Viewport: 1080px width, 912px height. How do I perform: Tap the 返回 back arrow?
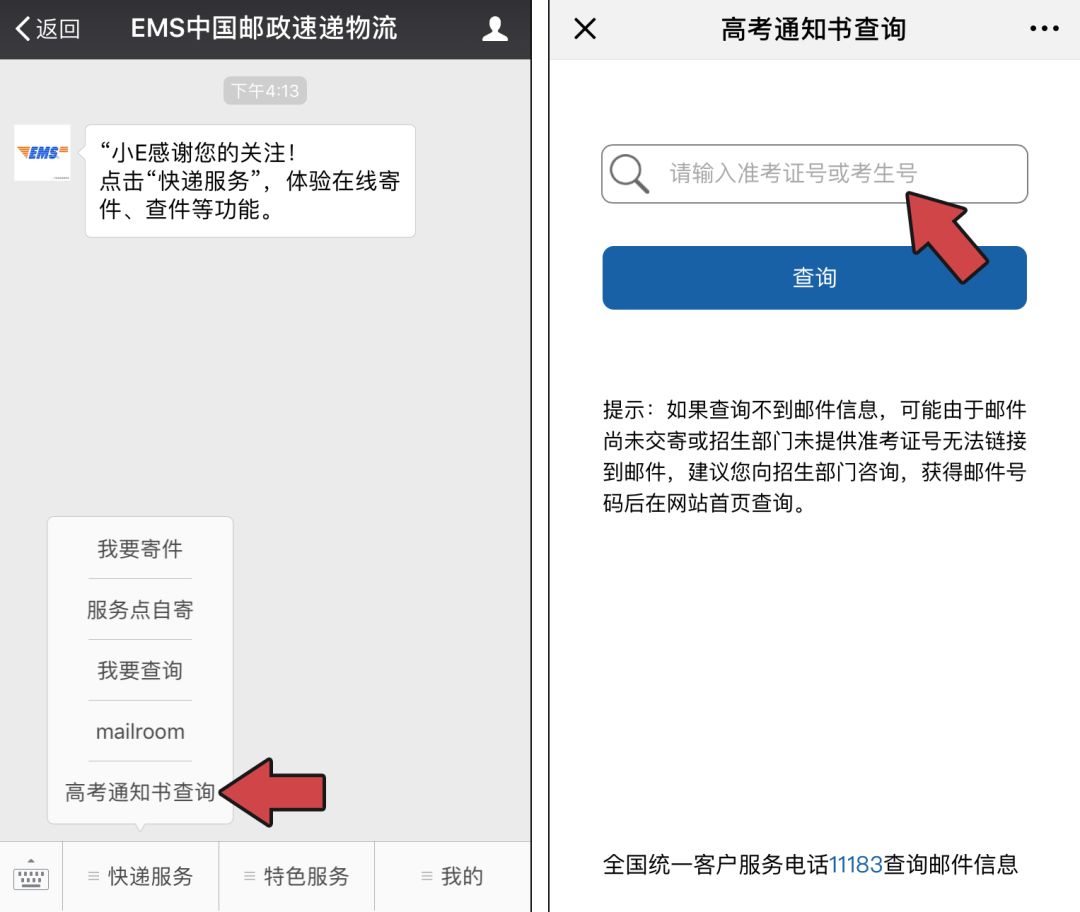(x=47, y=29)
